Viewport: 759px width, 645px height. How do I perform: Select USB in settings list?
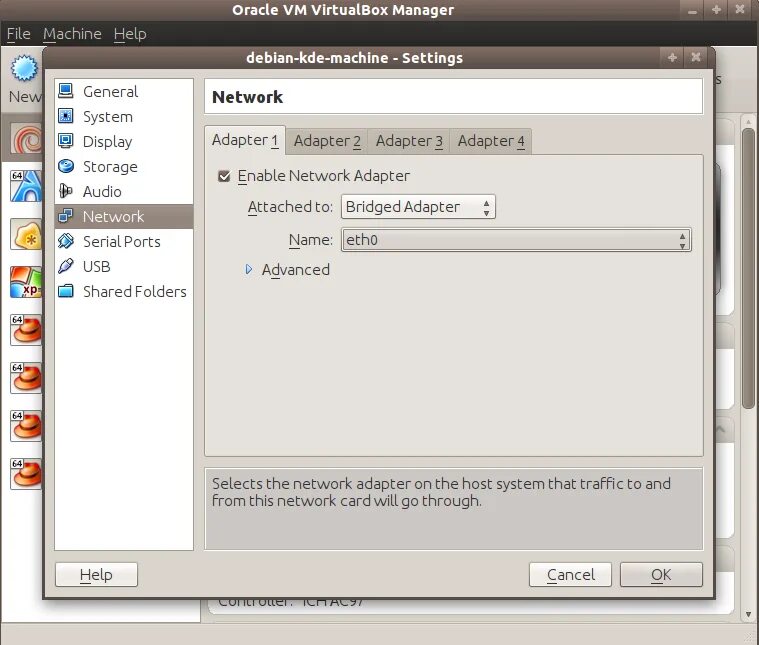point(124,266)
